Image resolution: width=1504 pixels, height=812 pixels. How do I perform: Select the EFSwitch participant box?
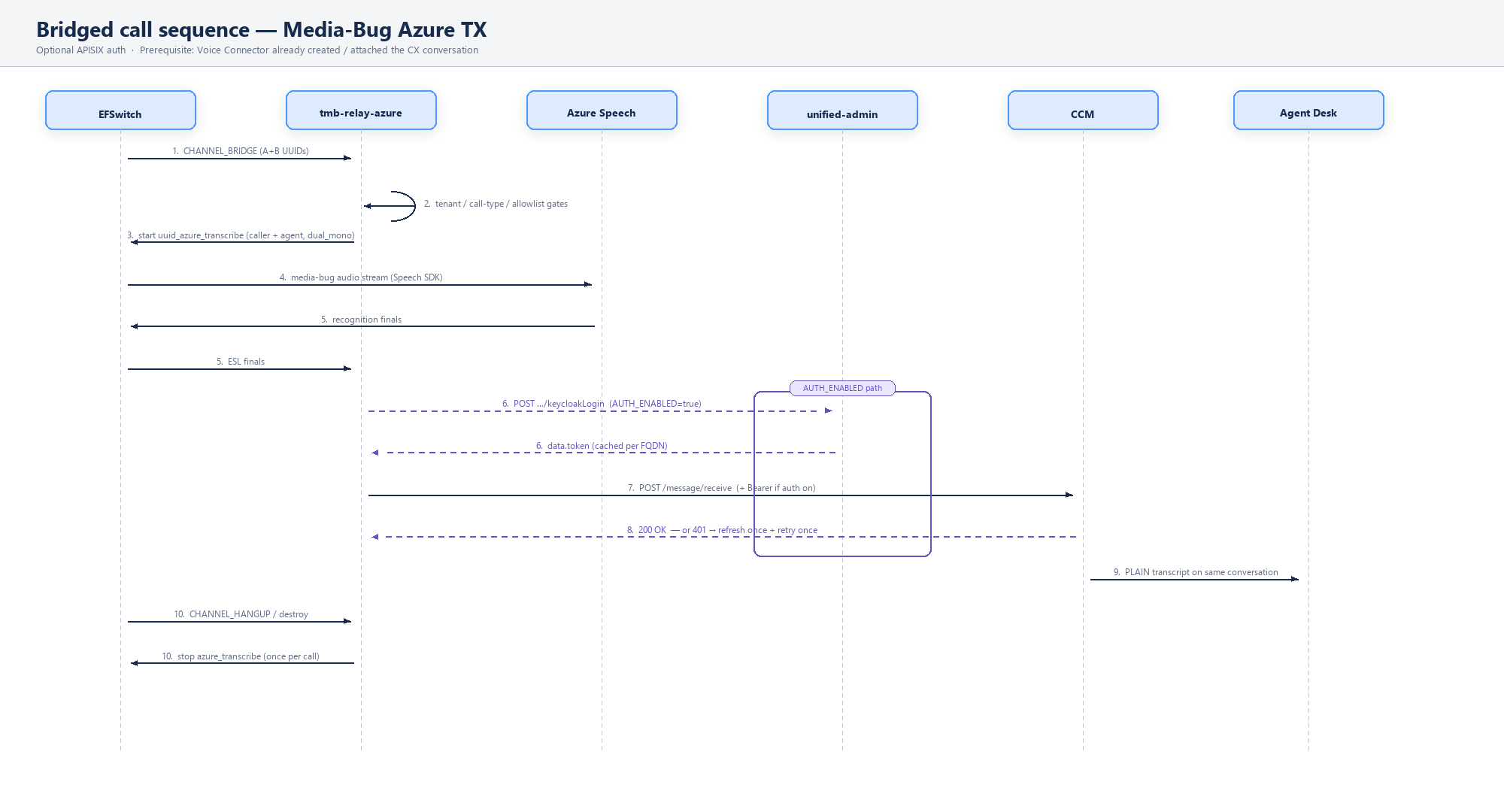coord(120,111)
